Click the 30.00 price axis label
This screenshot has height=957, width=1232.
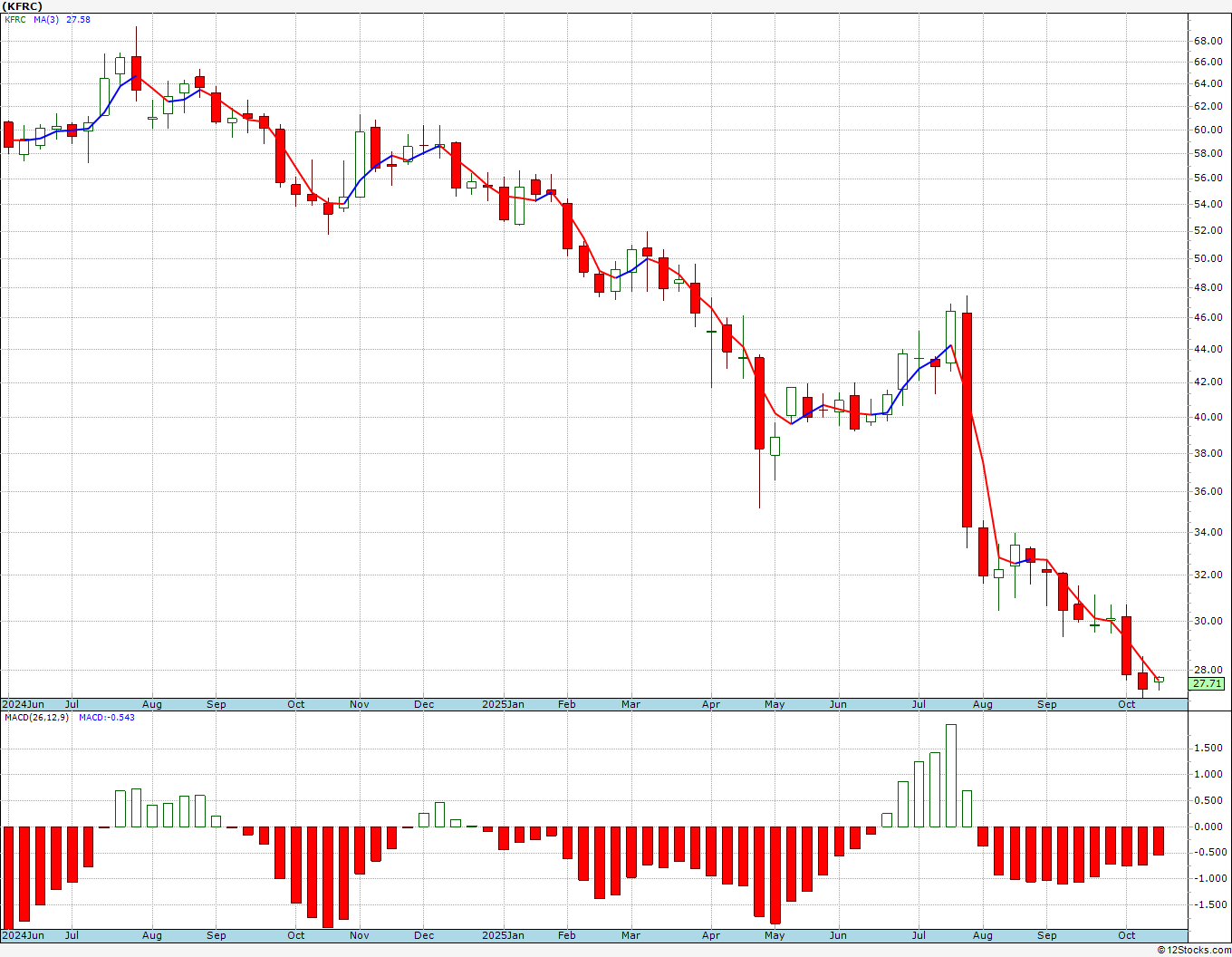click(1208, 622)
